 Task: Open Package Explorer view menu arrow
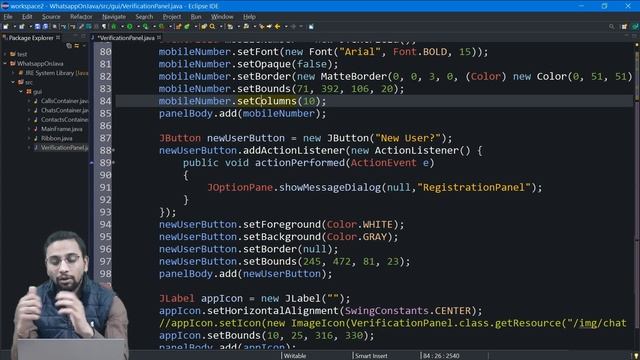click(84, 46)
